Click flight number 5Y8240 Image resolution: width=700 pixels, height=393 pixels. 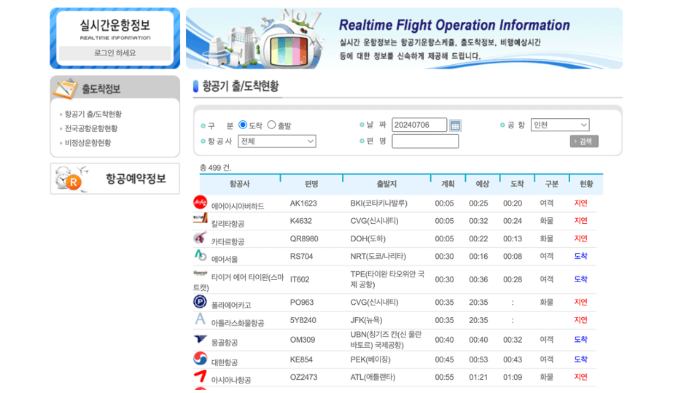click(x=303, y=320)
